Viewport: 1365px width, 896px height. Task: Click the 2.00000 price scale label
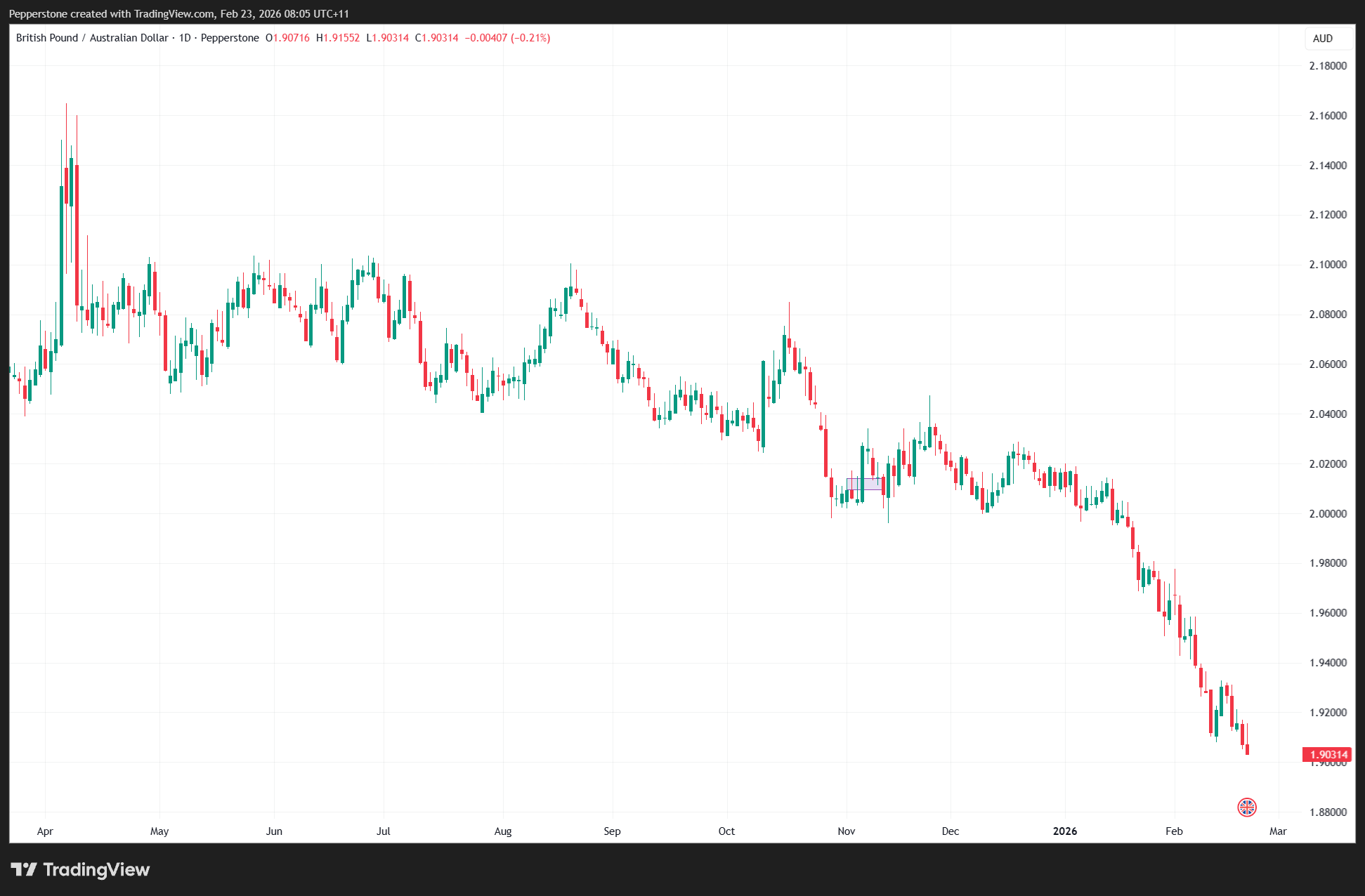click(x=1328, y=513)
